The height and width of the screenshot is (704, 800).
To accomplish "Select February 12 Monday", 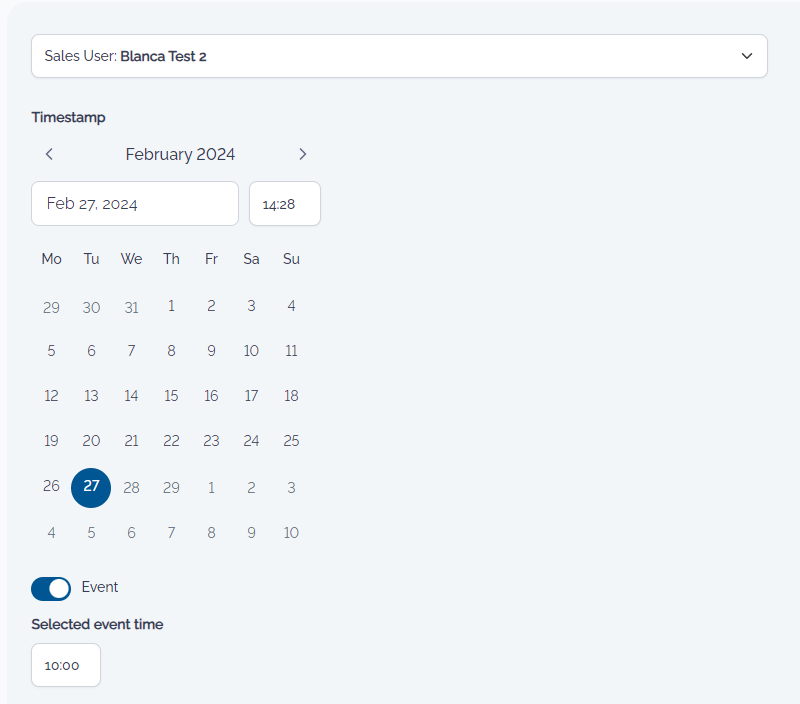I will pos(51,396).
